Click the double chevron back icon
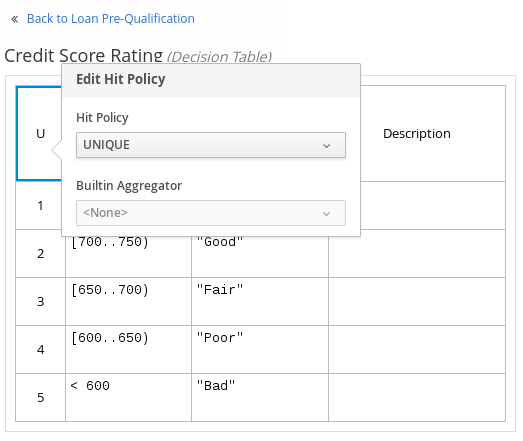The height and width of the screenshot is (441, 523). (x=15, y=19)
